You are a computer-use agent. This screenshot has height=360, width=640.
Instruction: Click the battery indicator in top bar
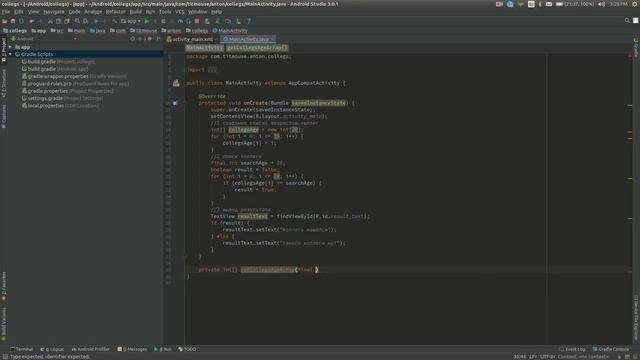[575, 4]
